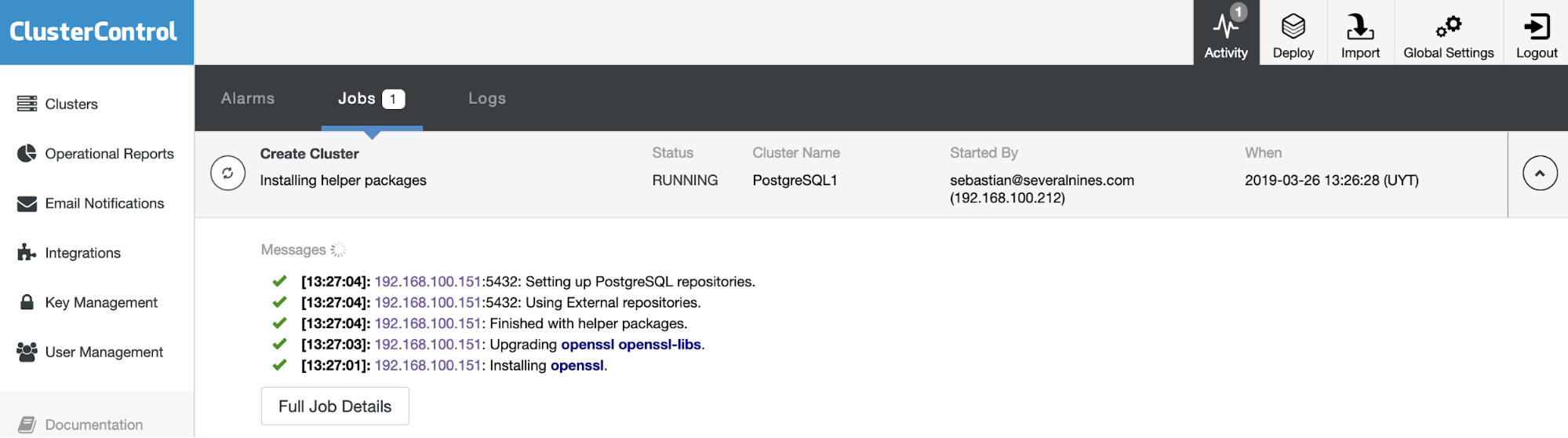
Task: Click the 'Messages' heading
Action: [x=293, y=250]
